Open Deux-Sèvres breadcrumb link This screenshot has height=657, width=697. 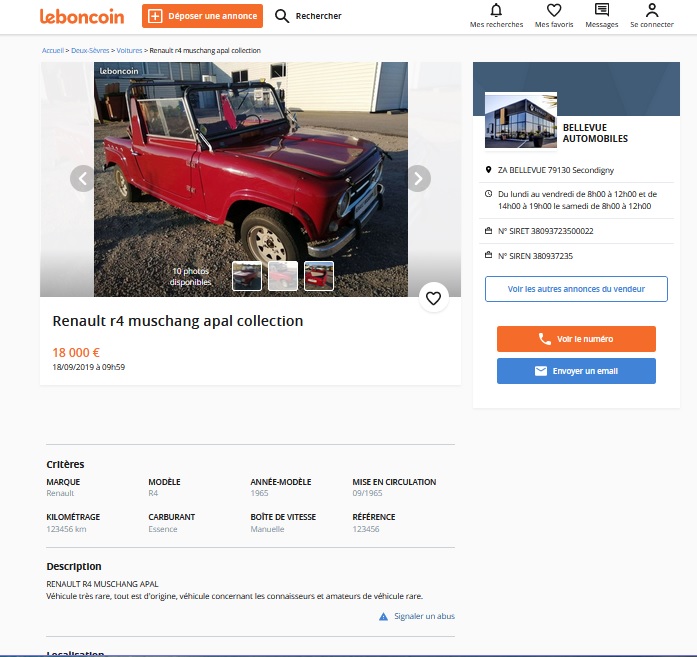90,51
